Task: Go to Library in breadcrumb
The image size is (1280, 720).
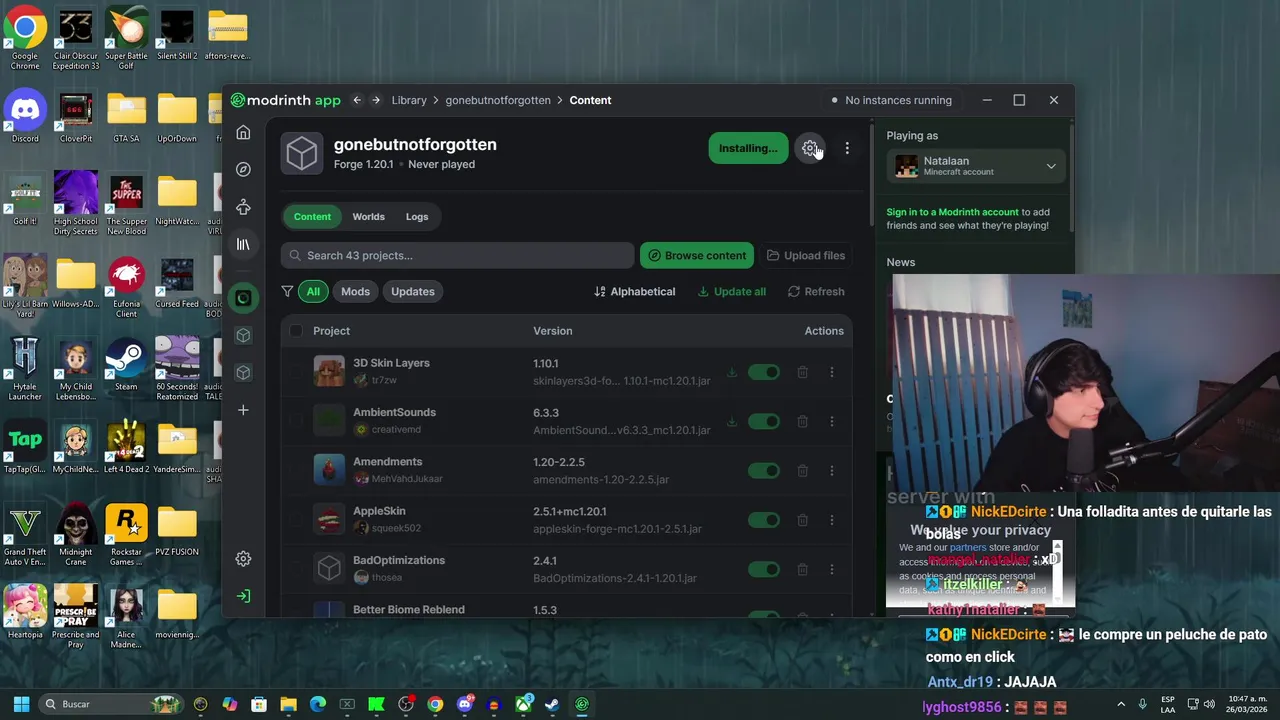Action: (x=409, y=100)
